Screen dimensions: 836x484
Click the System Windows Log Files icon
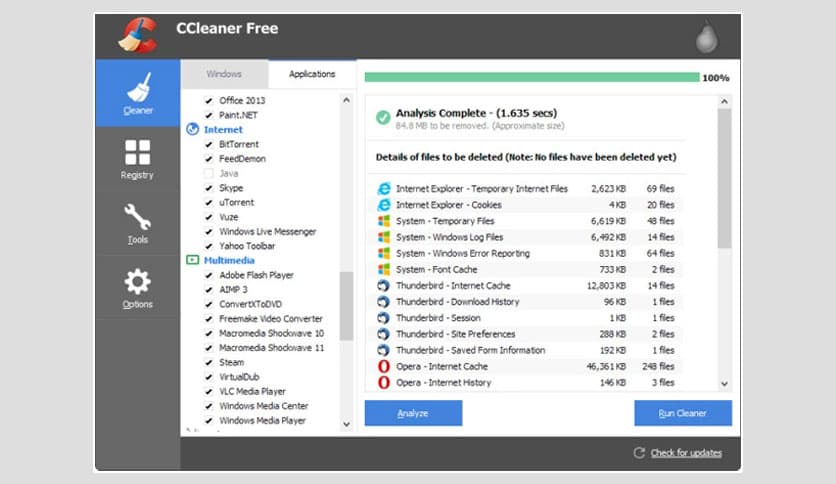[384, 237]
